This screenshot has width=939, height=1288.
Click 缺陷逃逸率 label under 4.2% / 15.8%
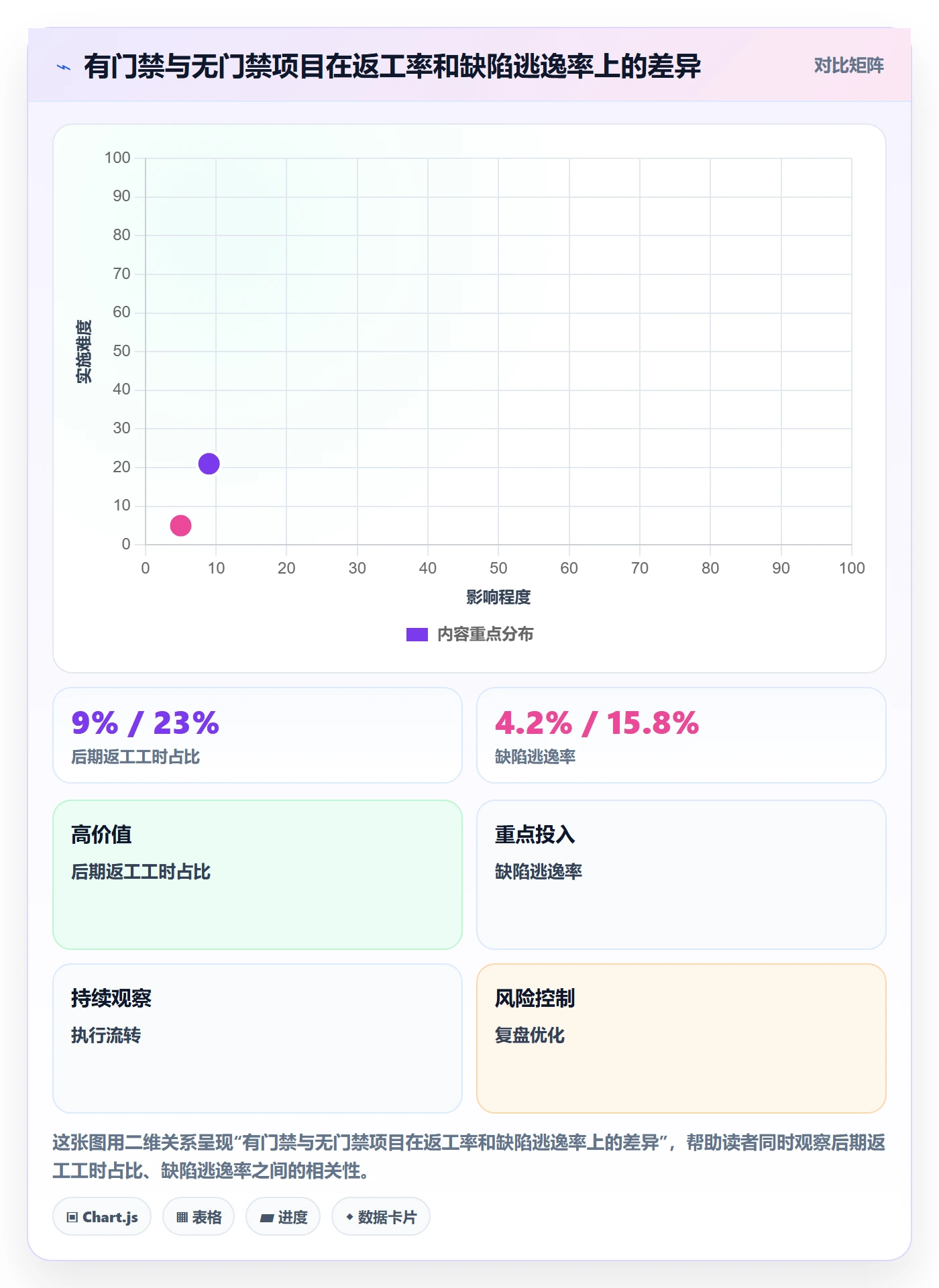[x=535, y=757]
